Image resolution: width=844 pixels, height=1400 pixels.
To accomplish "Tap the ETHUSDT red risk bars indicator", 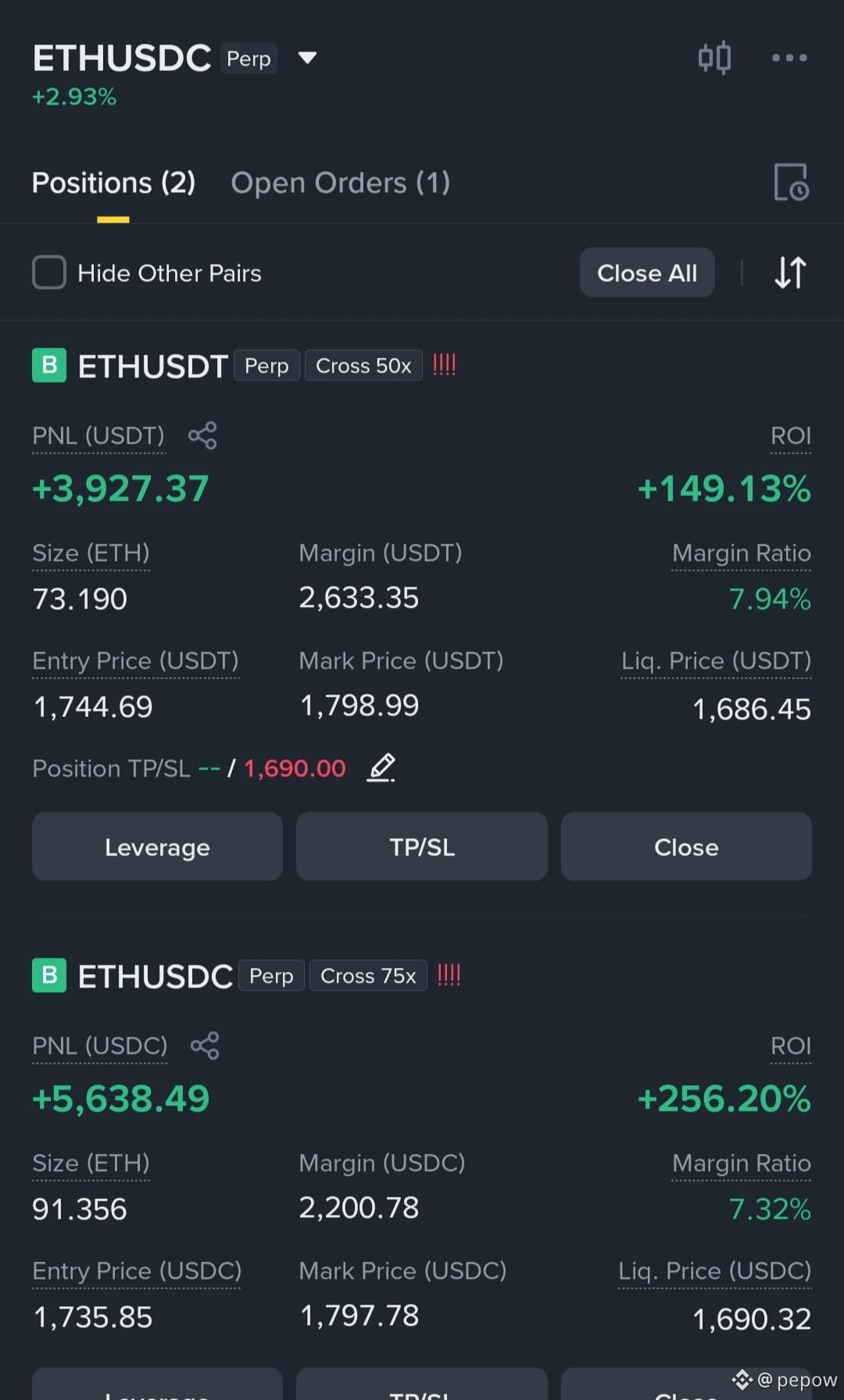I will [445, 365].
